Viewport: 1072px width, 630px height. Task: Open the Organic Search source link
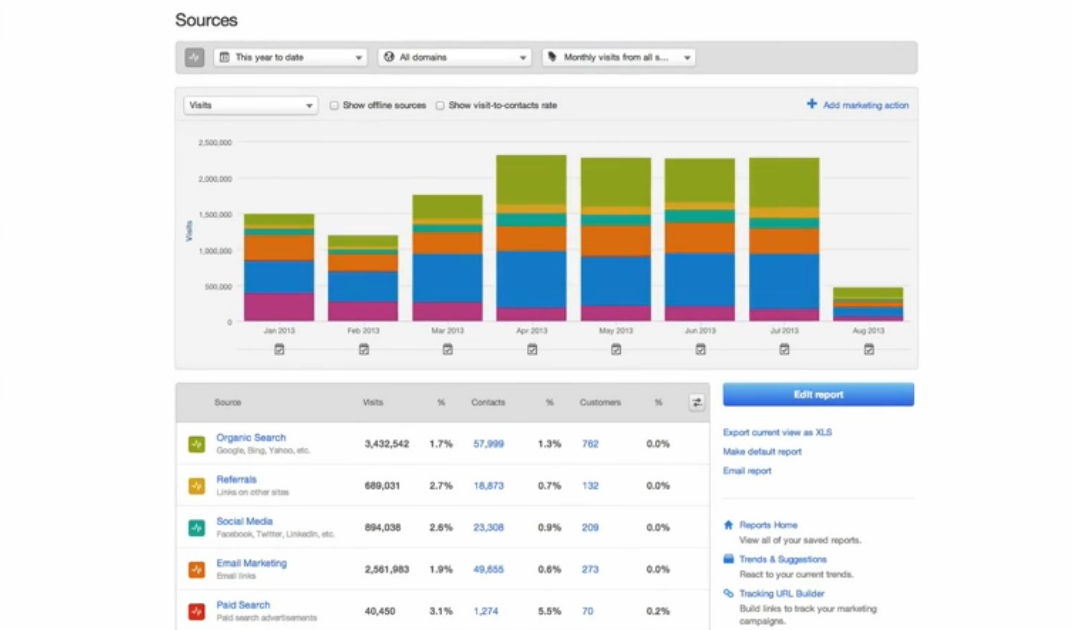click(x=251, y=437)
